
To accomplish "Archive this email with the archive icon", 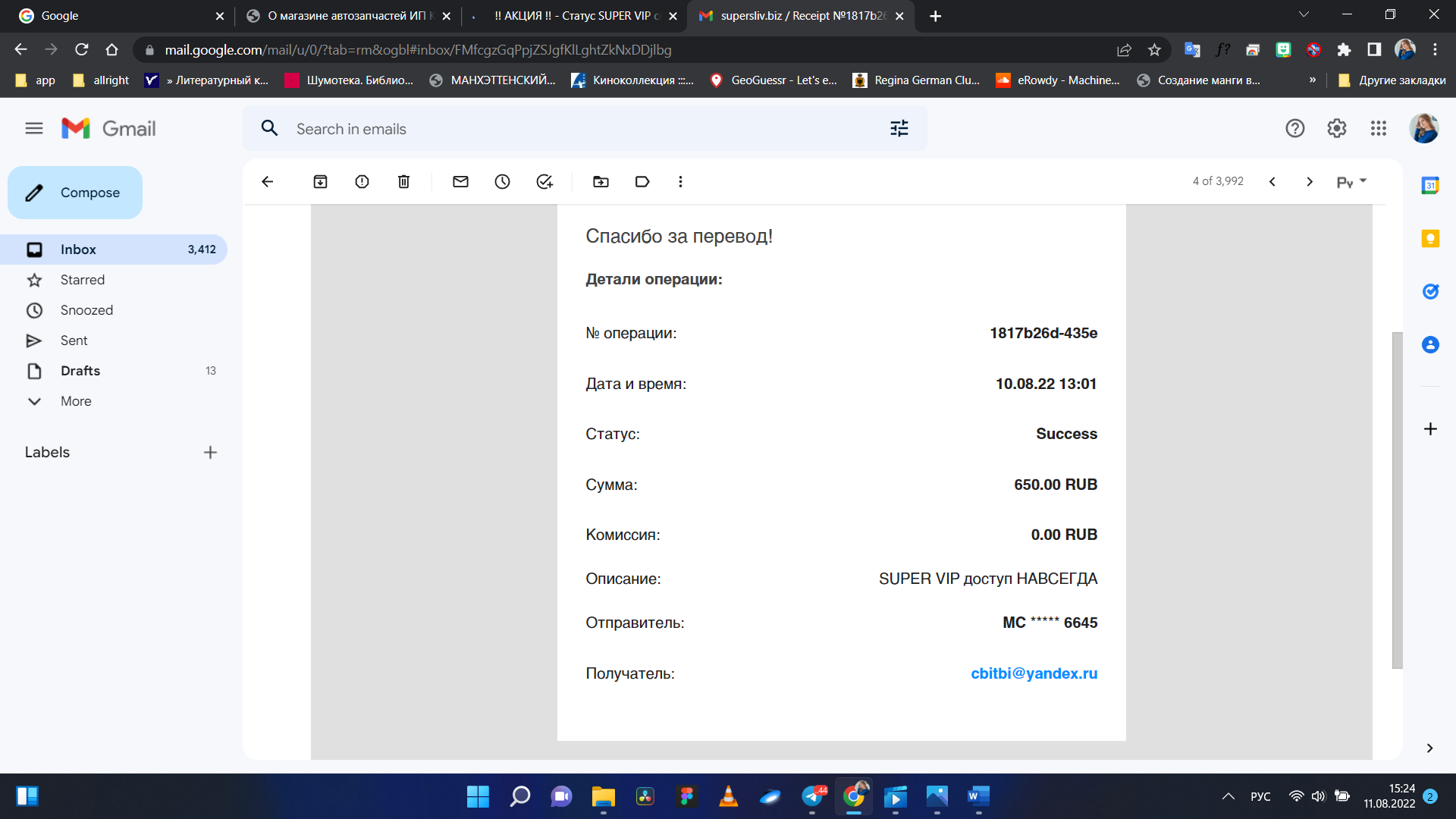I will pos(320,181).
